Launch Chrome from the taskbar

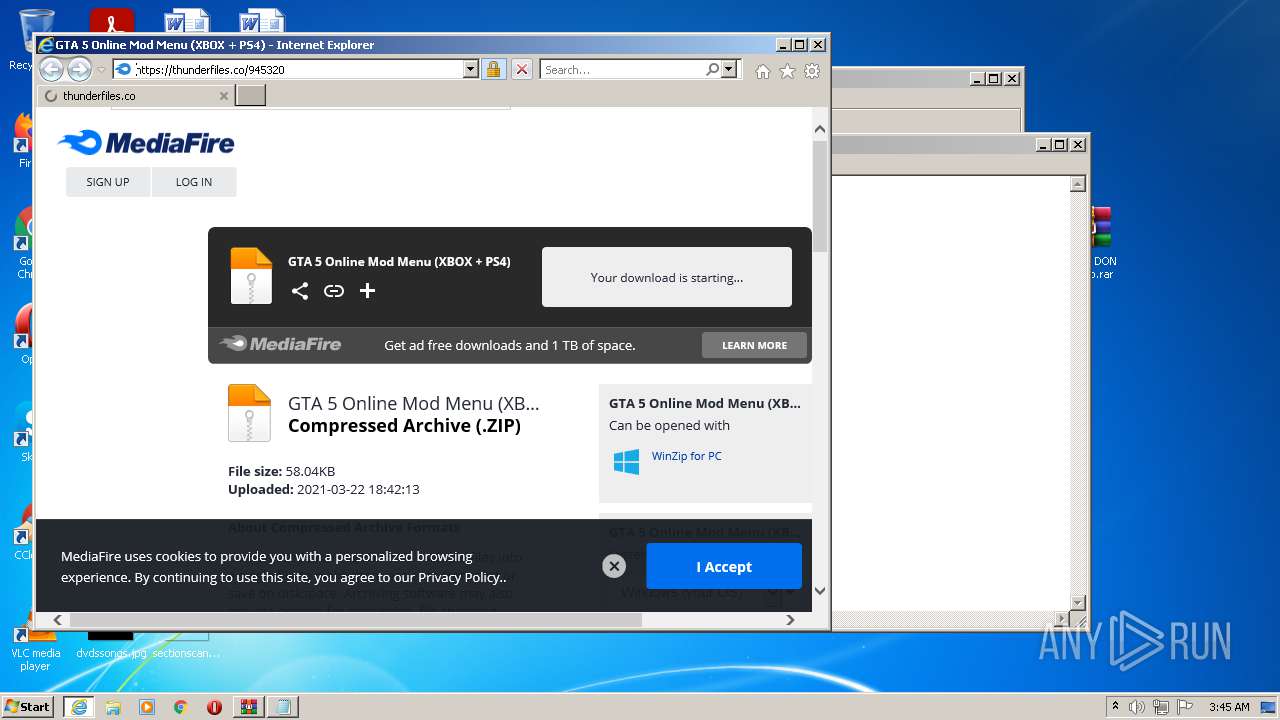tap(180, 706)
